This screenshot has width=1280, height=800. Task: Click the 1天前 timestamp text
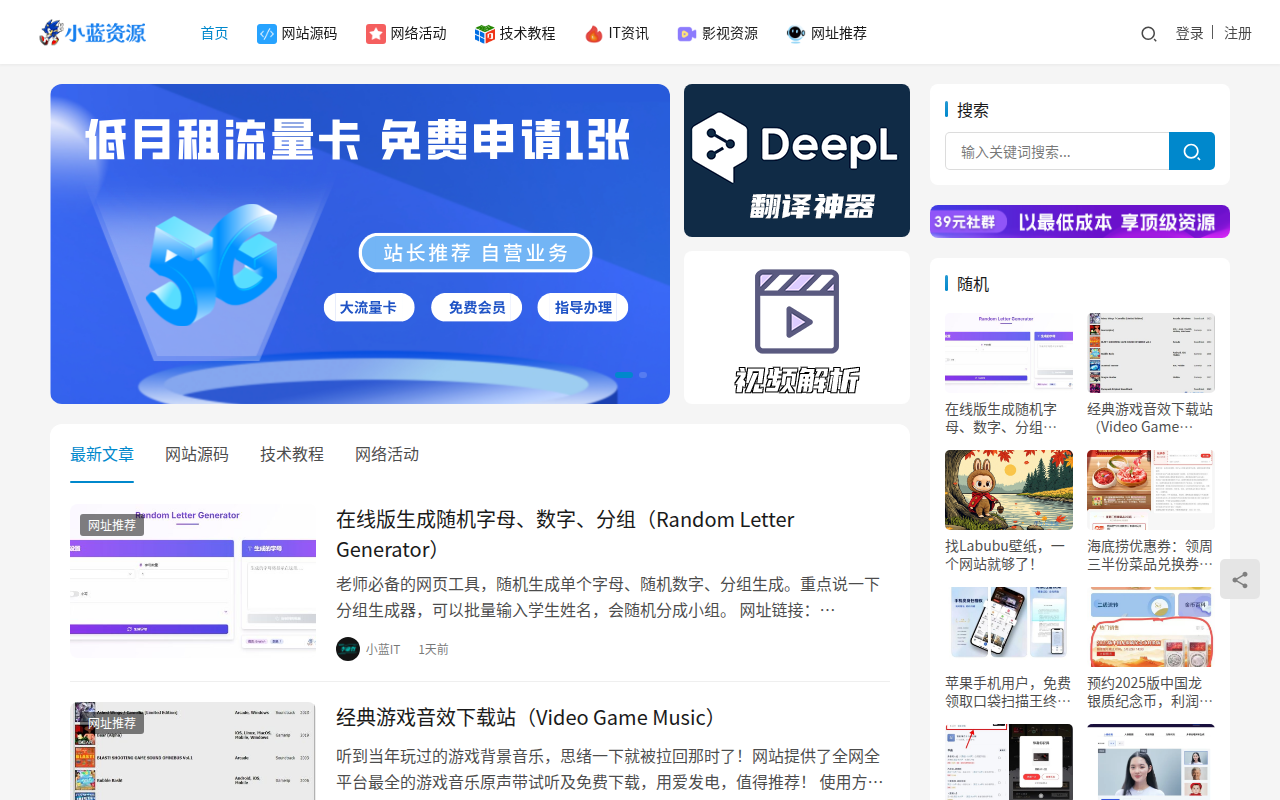pyautogui.click(x=433, y=649)
